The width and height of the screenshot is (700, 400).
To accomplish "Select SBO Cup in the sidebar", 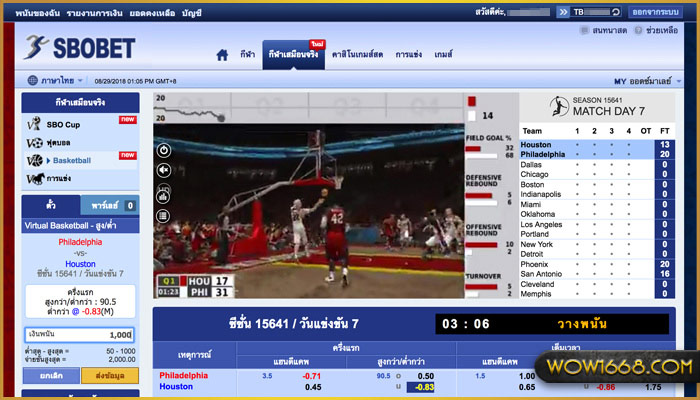I will coord(64,123).
